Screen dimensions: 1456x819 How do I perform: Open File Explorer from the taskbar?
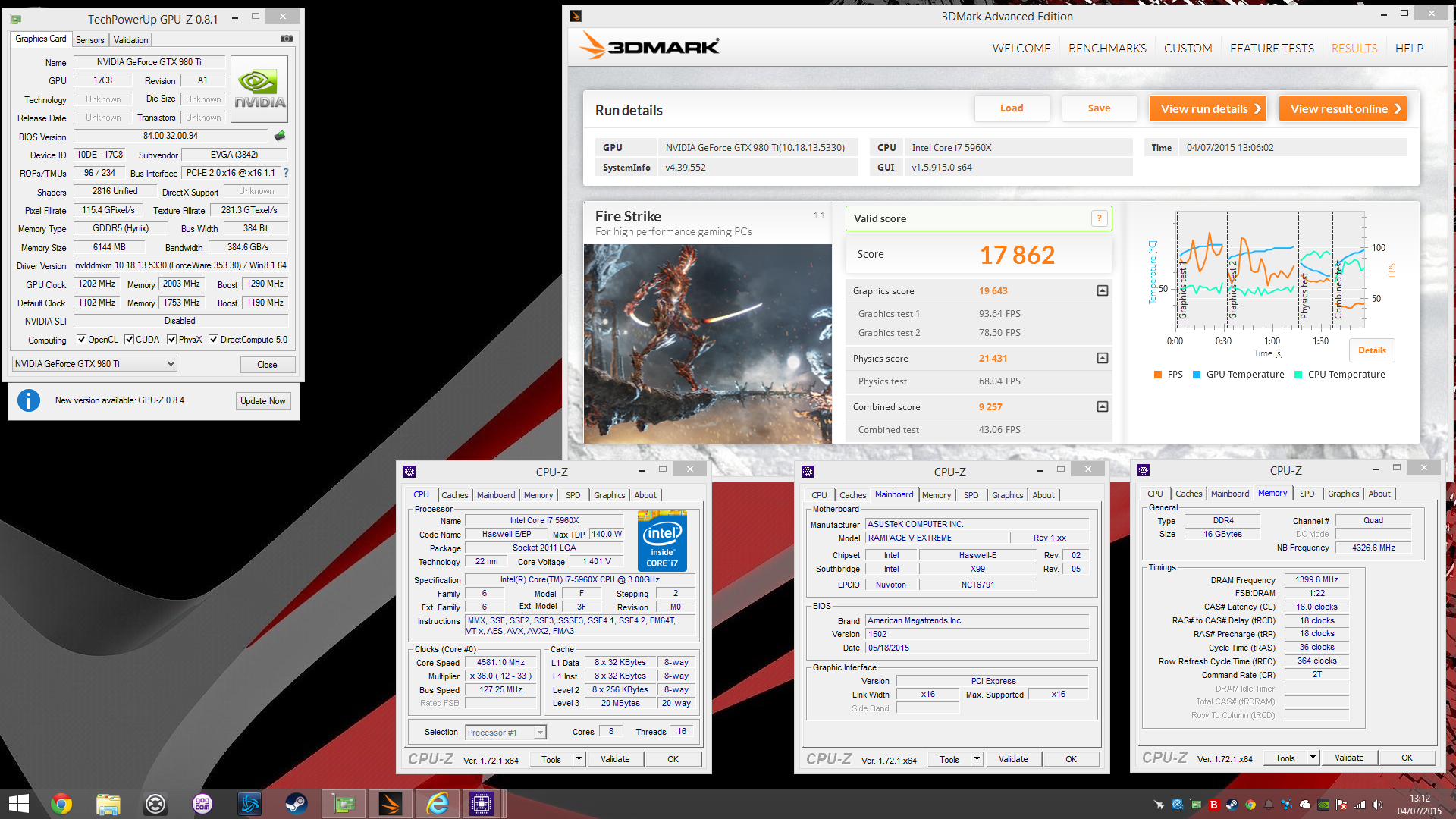[108, 804]
